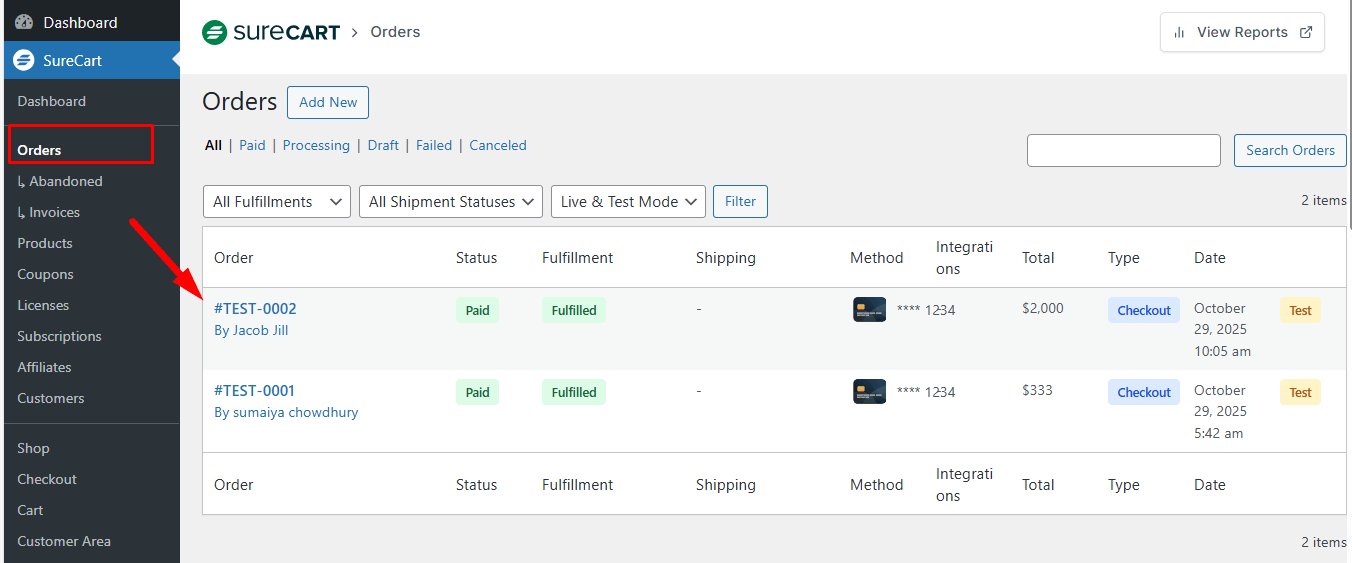The width and height of the screenshot is (1352, 563).
Task: Open the All Fulfillments dropdown
Action: pos(277,201)
